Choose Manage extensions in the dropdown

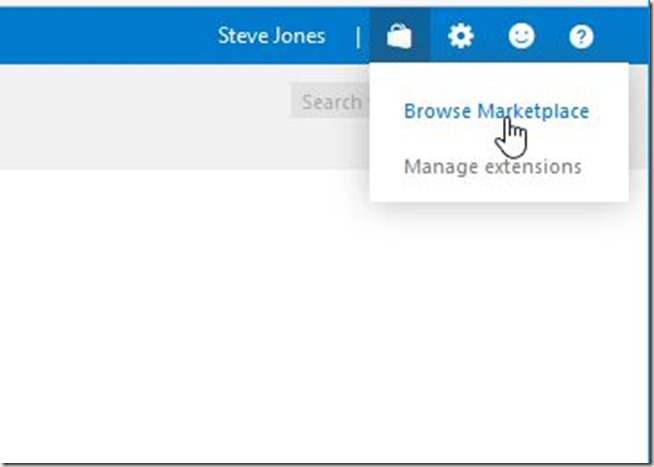(x=492, y=166)
